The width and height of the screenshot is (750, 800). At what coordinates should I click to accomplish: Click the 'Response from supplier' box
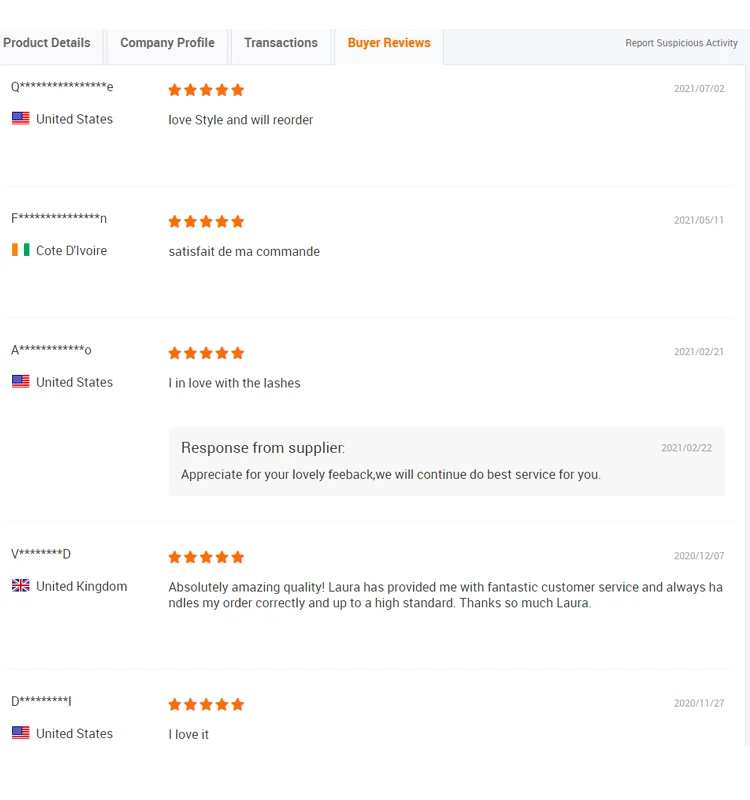point(446,461)
